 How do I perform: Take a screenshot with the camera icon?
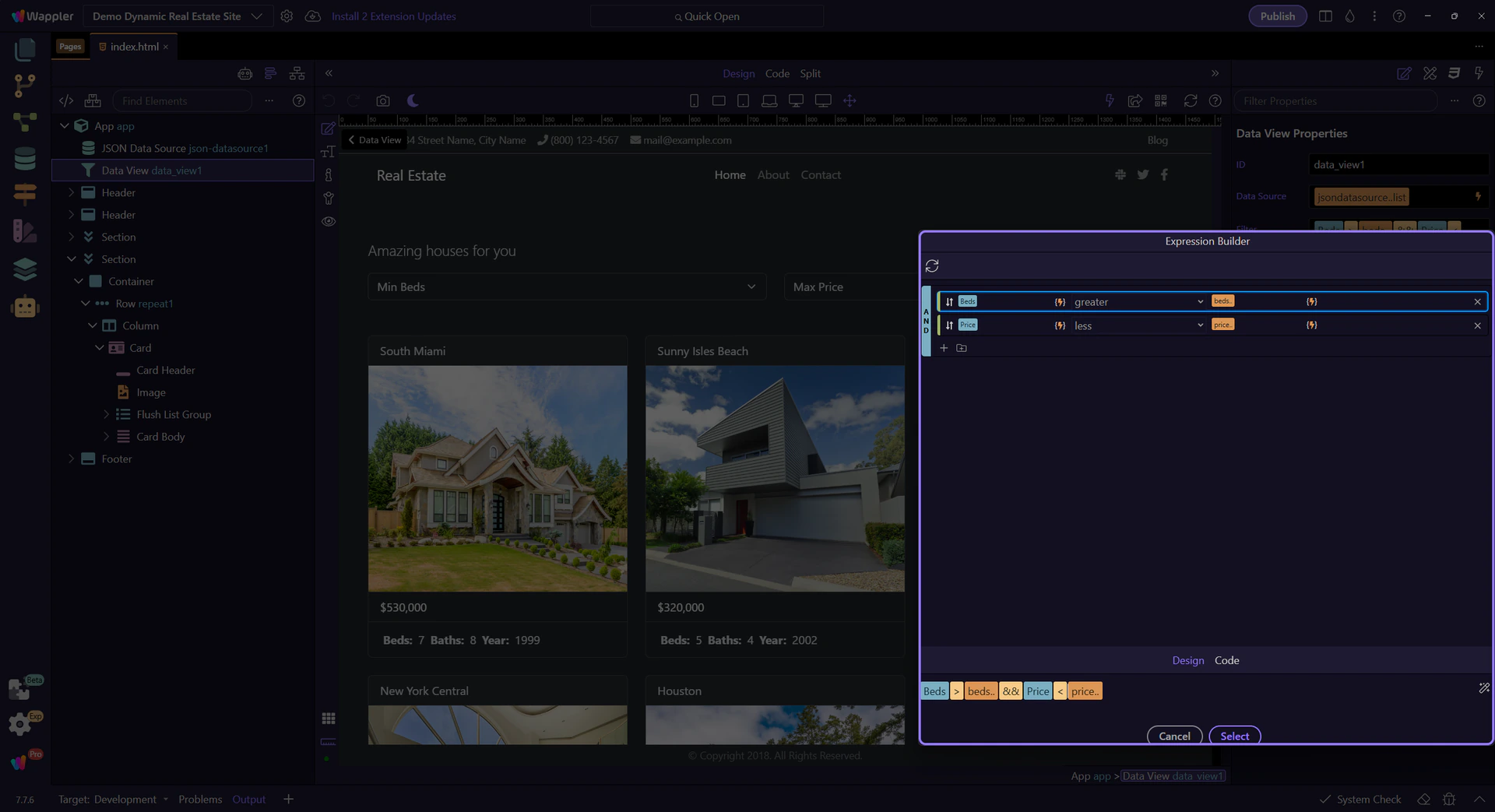tap(382, 100)
